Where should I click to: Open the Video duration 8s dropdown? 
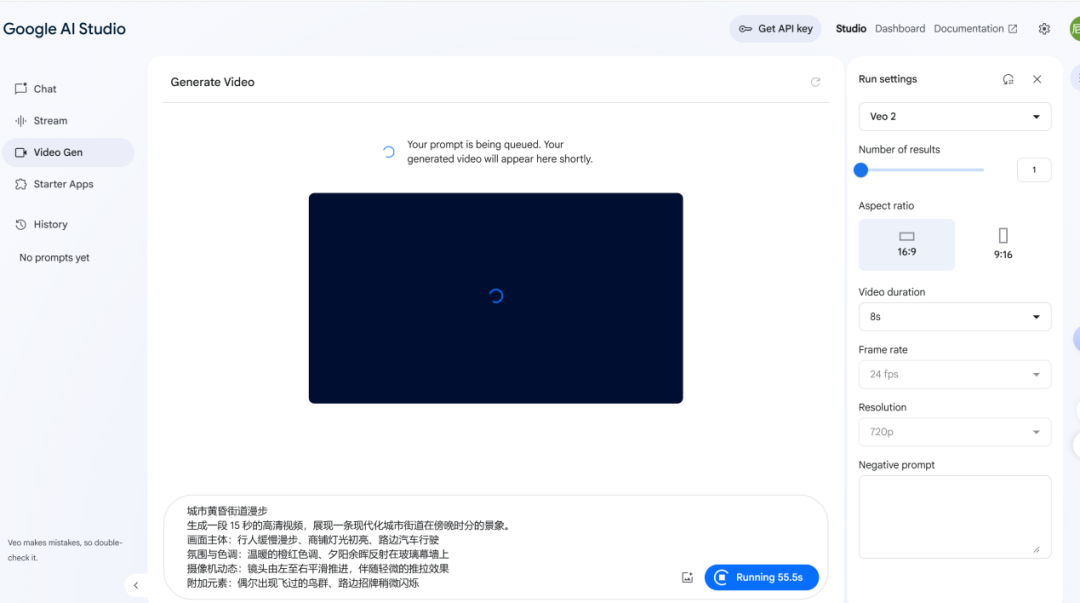pos(955,317)
